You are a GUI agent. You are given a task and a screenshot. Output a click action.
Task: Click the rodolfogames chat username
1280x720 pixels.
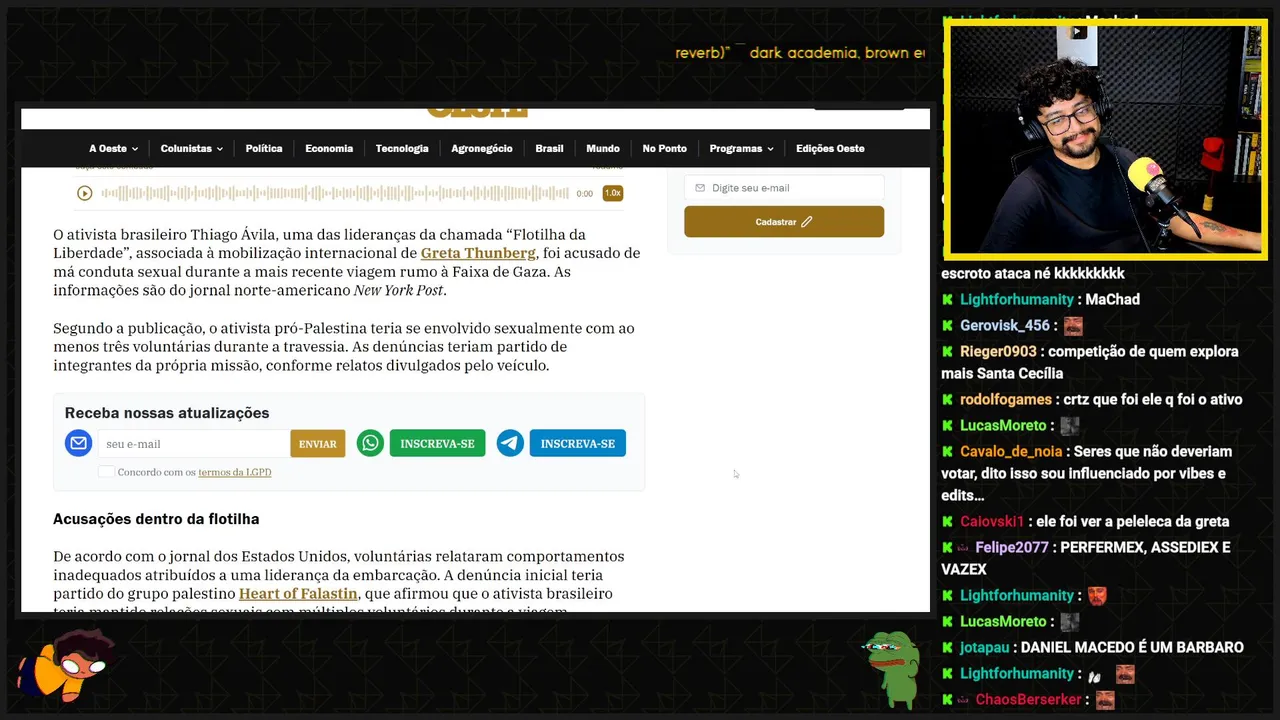point(1006,399)
